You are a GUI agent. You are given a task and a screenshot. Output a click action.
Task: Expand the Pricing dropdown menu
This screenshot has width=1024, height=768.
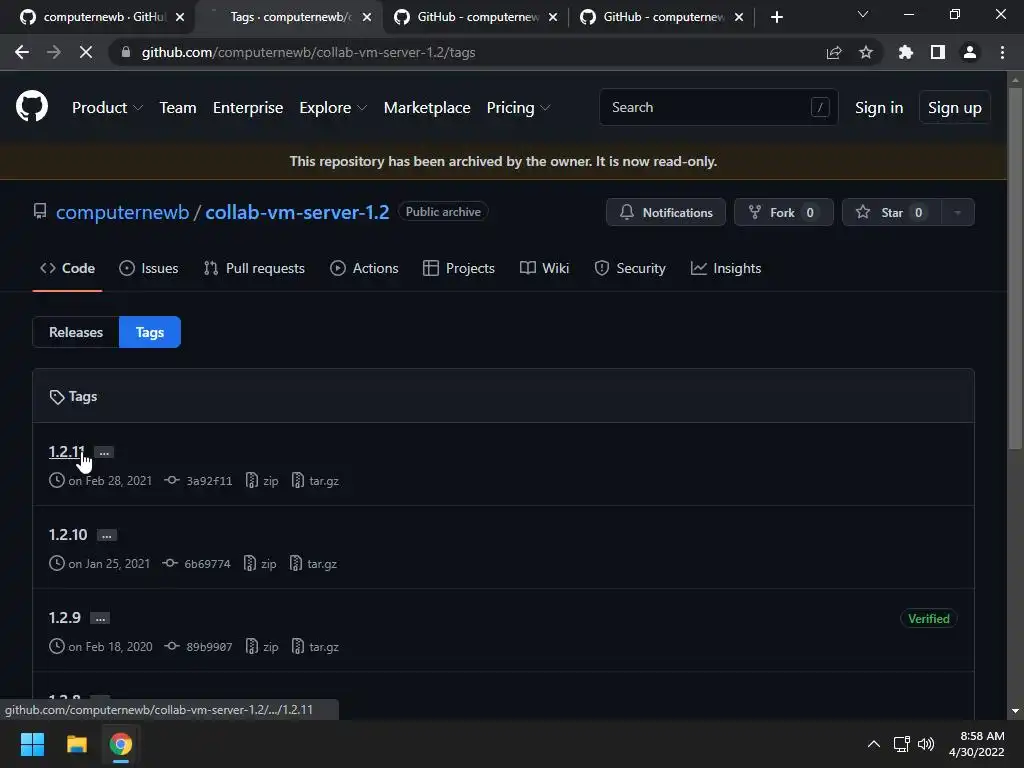[x=519, y=107]
